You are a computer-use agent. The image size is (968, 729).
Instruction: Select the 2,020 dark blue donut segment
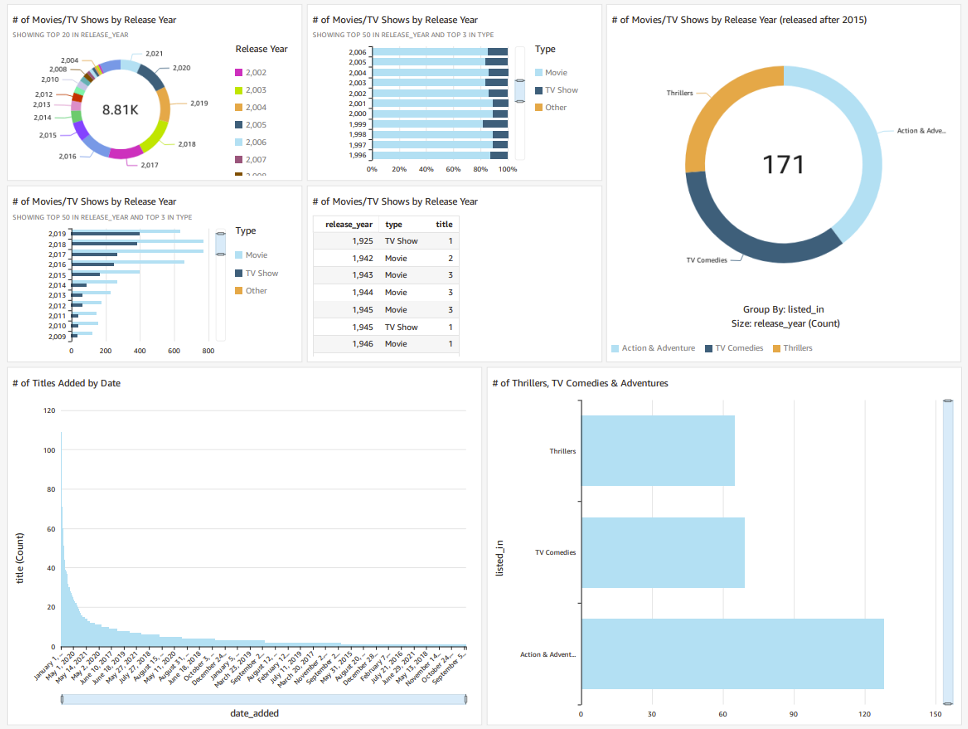(x=151, y=77)
